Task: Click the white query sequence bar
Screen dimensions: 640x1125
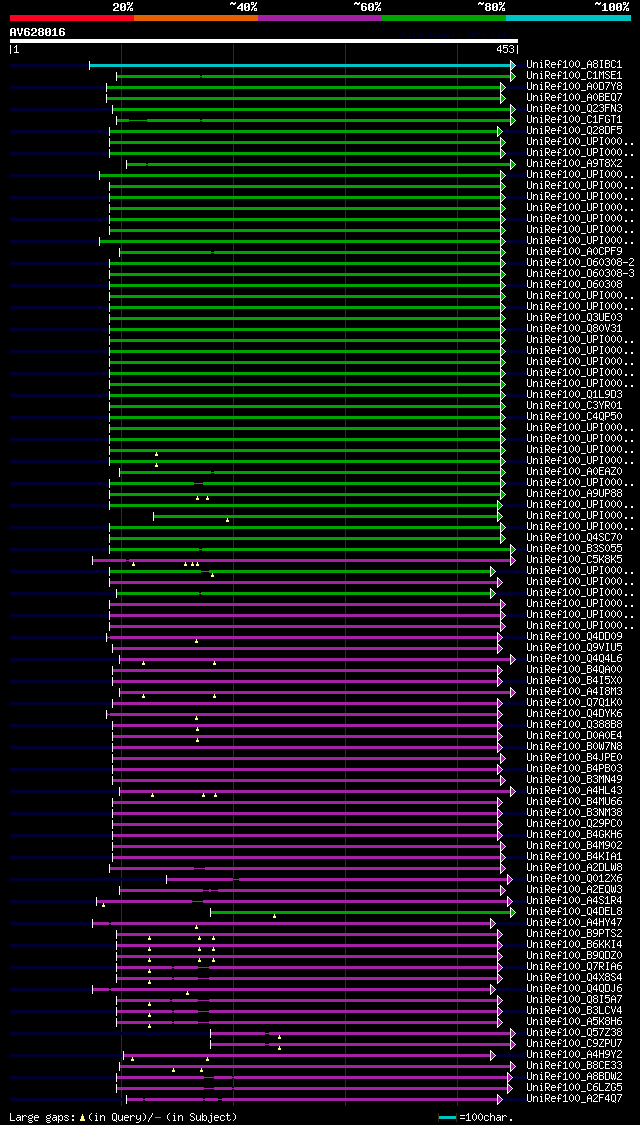Action: coord(263,41)
